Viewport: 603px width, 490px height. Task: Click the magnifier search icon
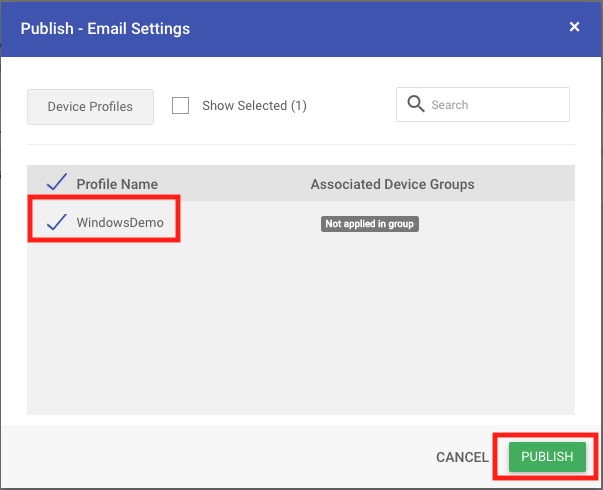(416, 104)
